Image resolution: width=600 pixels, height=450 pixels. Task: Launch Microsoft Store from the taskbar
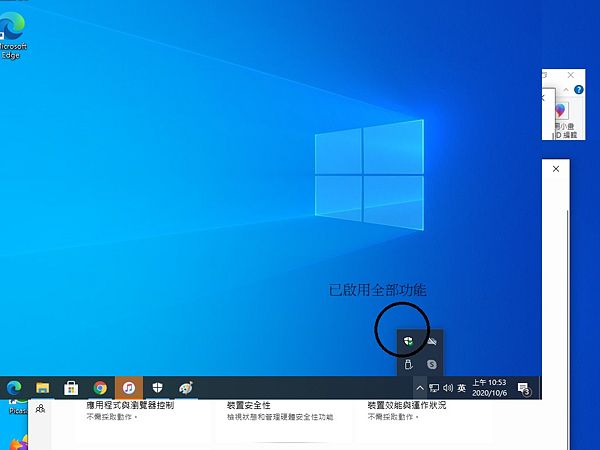71,388
